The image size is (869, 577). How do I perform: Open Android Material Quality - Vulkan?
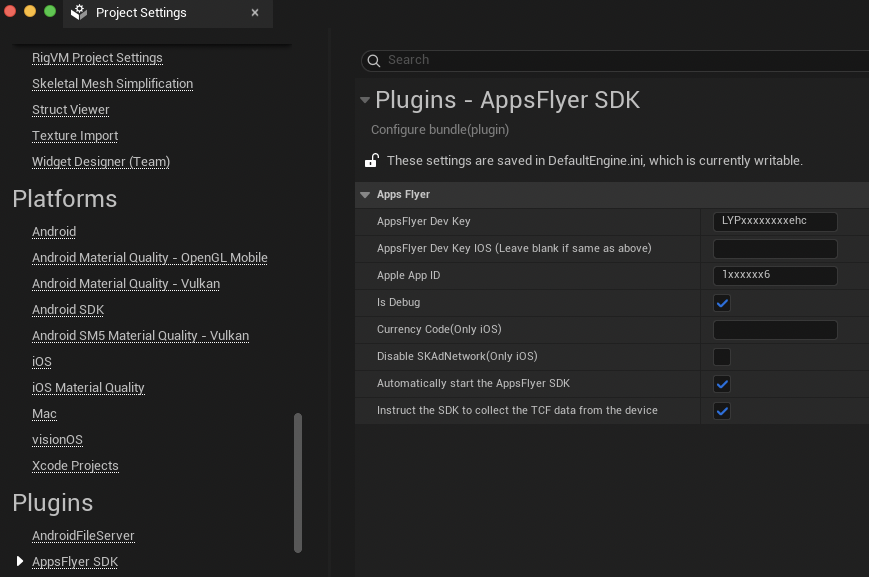[126, 284]
